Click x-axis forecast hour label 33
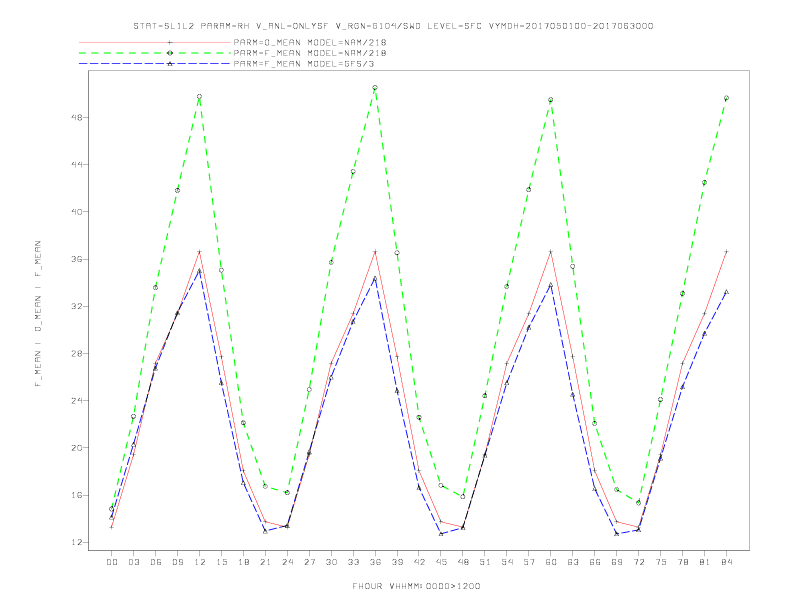 (354, 562)
